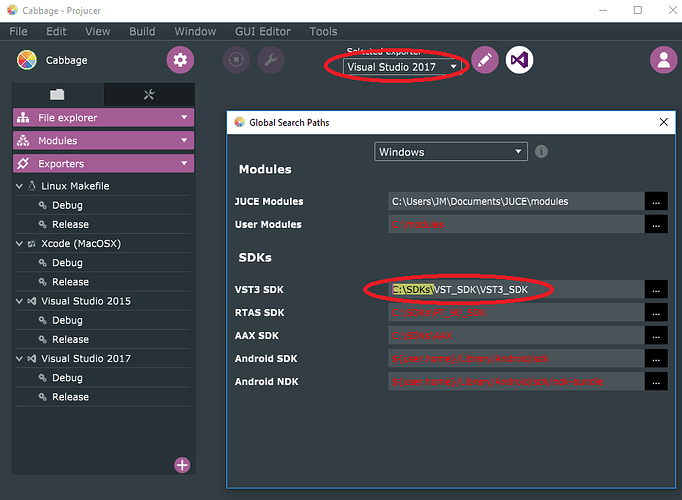Screen dimensions: 682x500
Task: Open the Windows OS dropdown
Action: point(451,152)
